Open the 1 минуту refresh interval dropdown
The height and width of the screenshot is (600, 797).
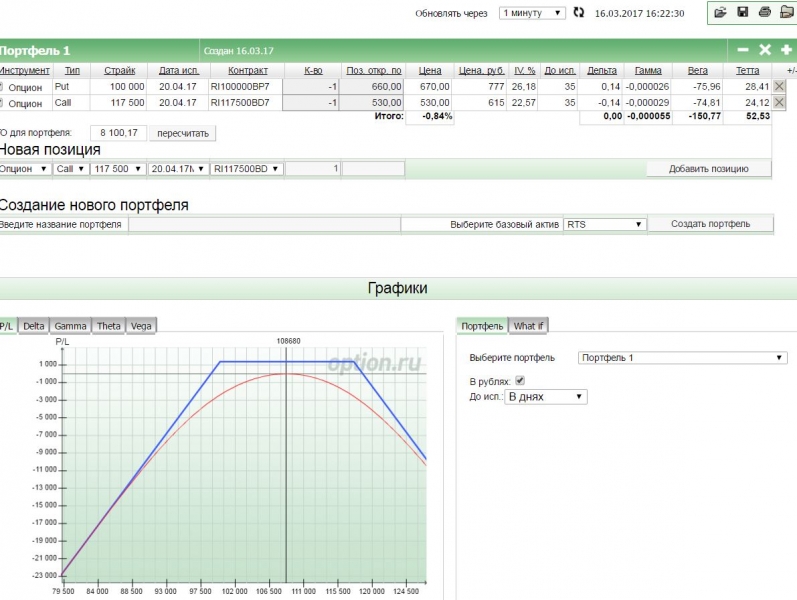(532, 13)
